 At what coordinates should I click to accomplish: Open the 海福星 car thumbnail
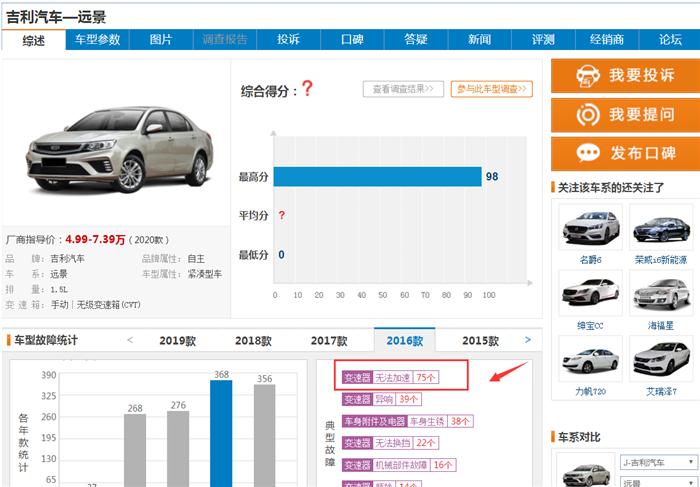point(661,293)
